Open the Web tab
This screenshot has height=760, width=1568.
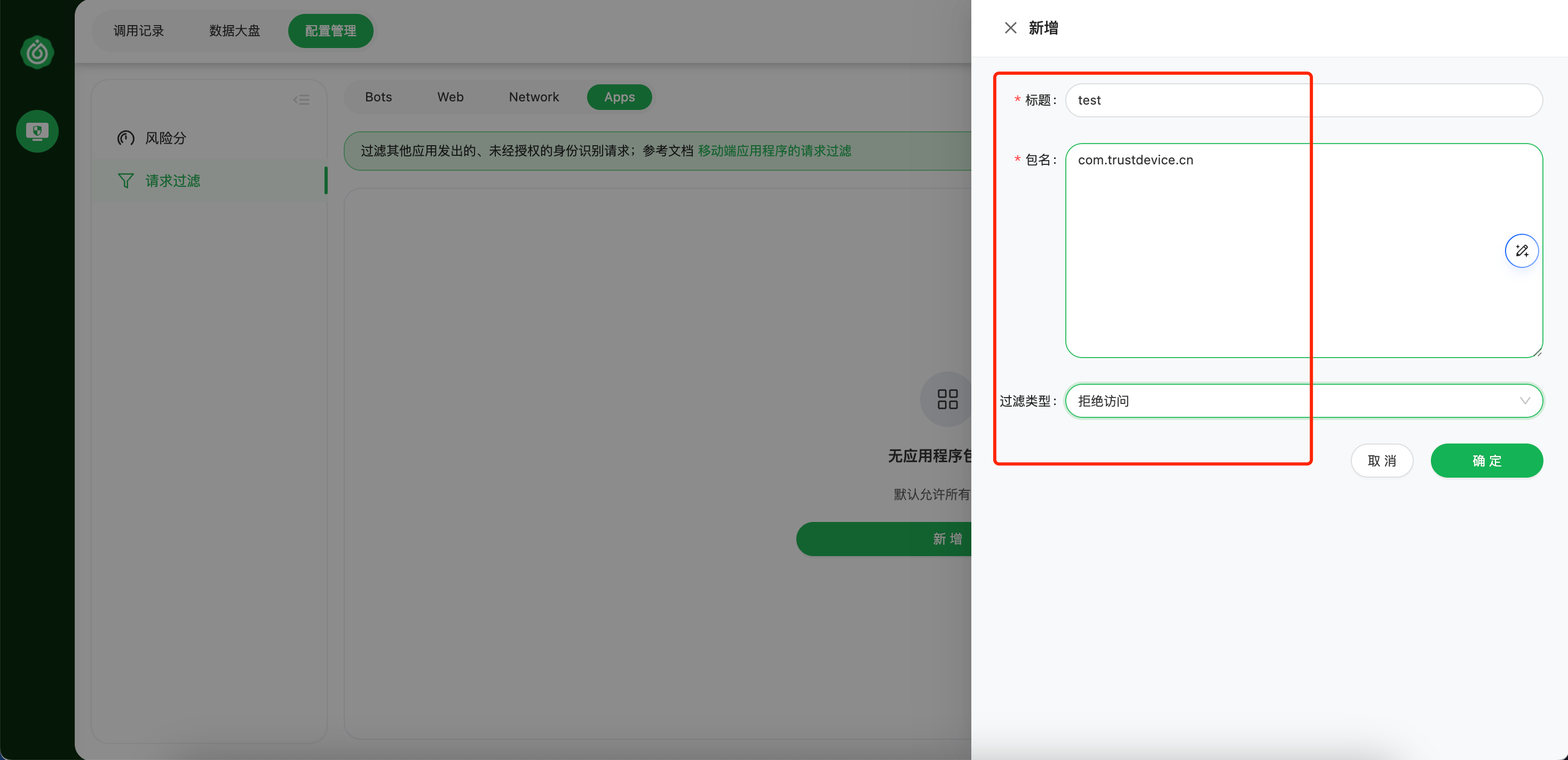(x=450, y=97)
